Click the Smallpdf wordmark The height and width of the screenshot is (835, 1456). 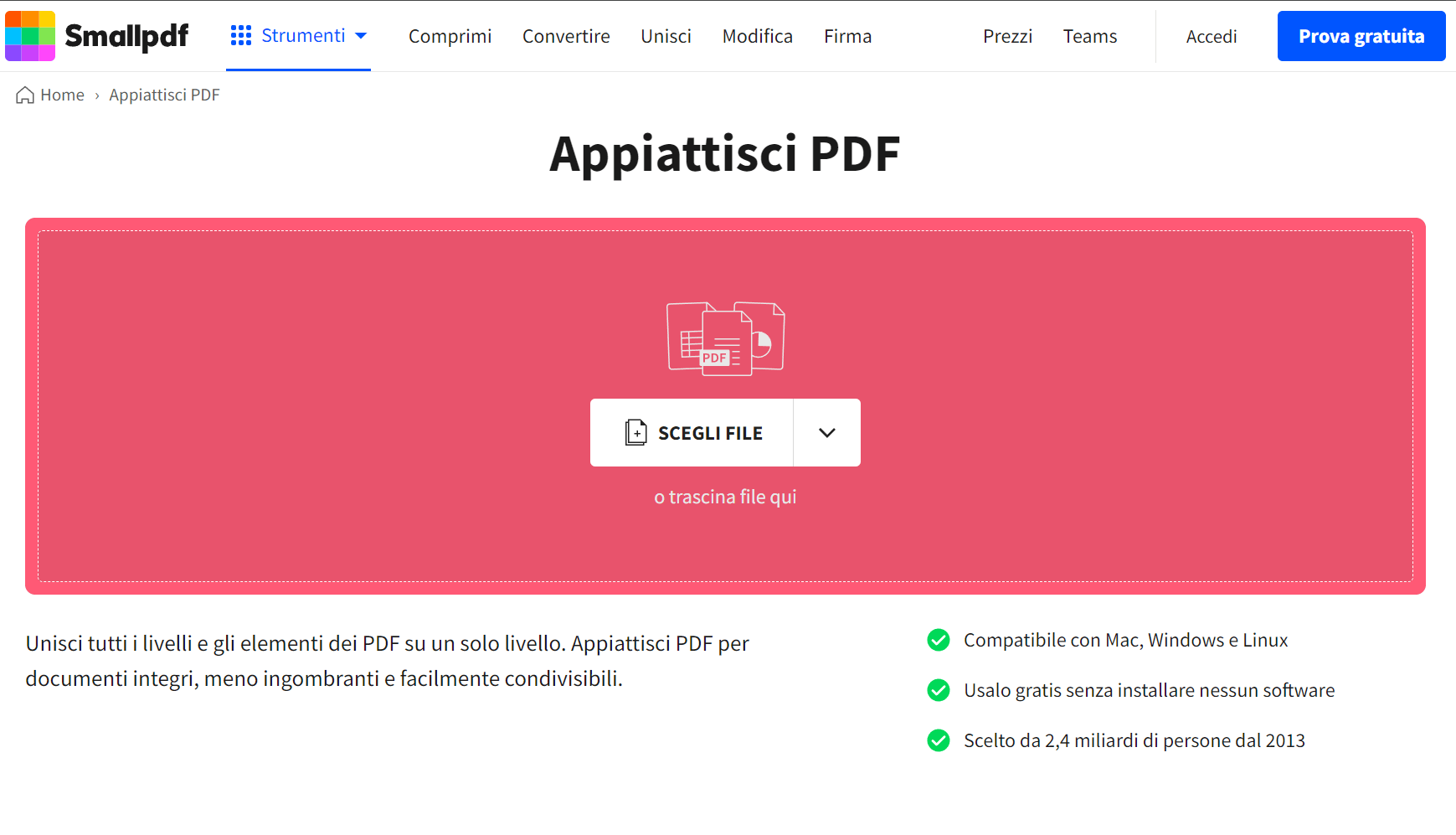tap(126, 37)
